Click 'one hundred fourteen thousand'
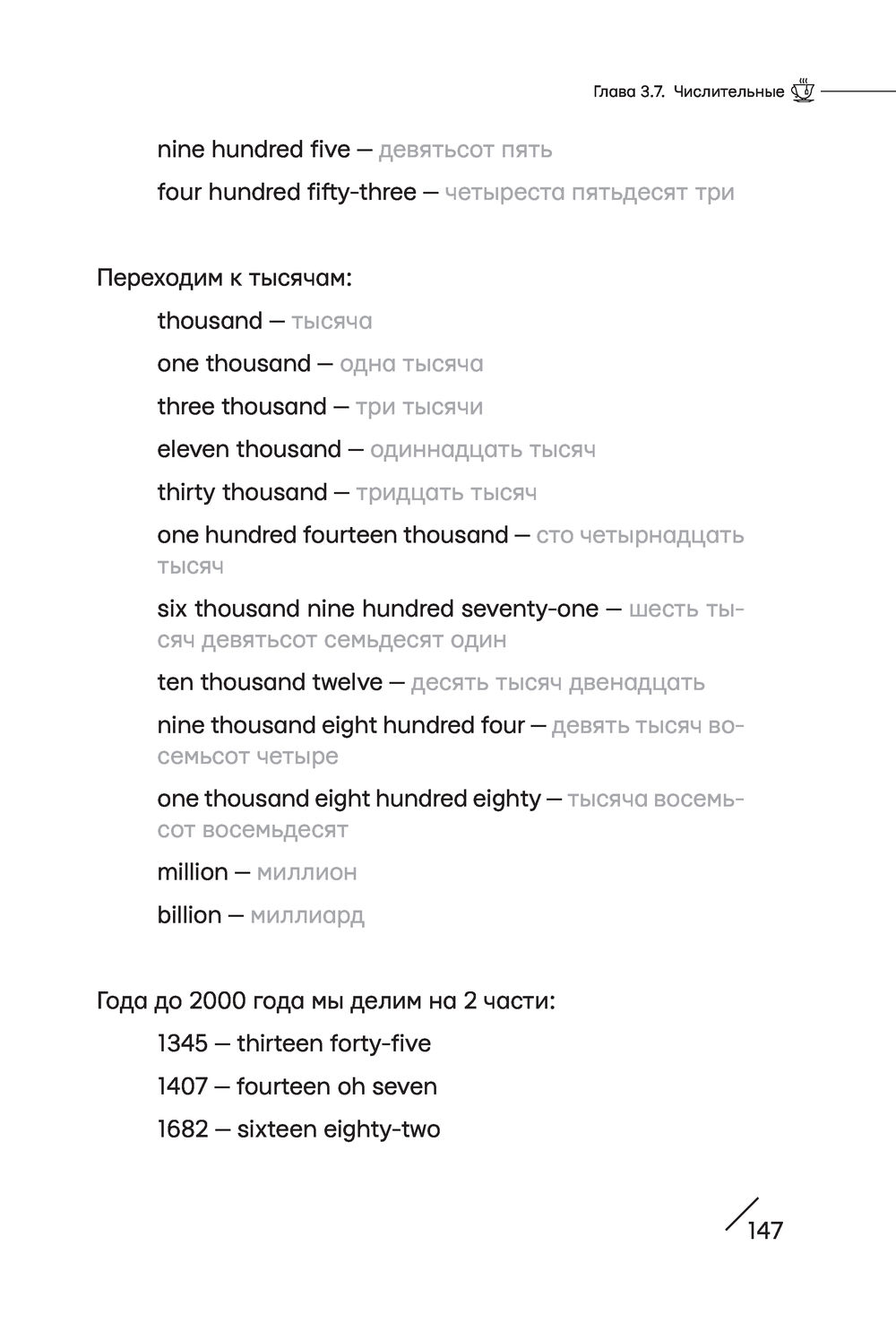This screenshot has height=1332, width=896. tap(332, 535)
